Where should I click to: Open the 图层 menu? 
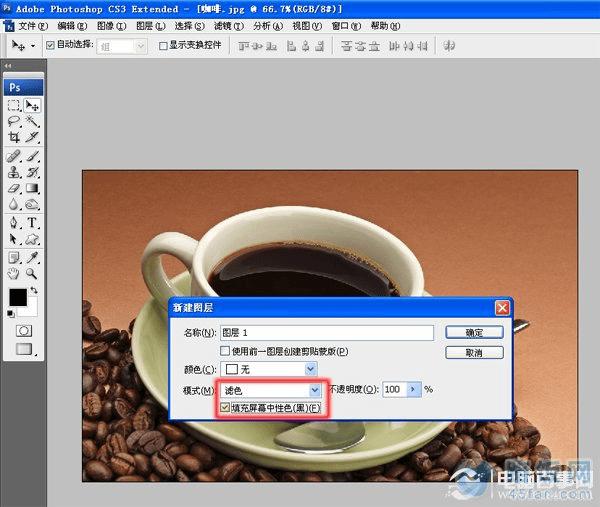coord(151,26)
